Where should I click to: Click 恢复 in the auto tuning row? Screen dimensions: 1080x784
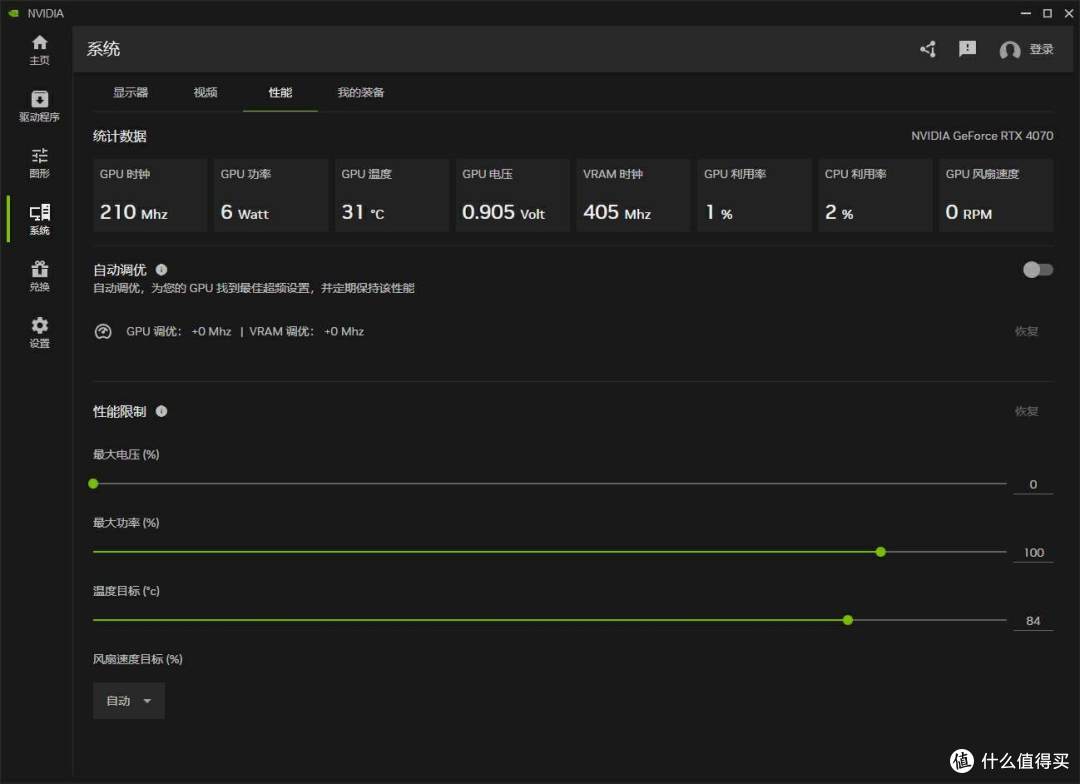1026,331
